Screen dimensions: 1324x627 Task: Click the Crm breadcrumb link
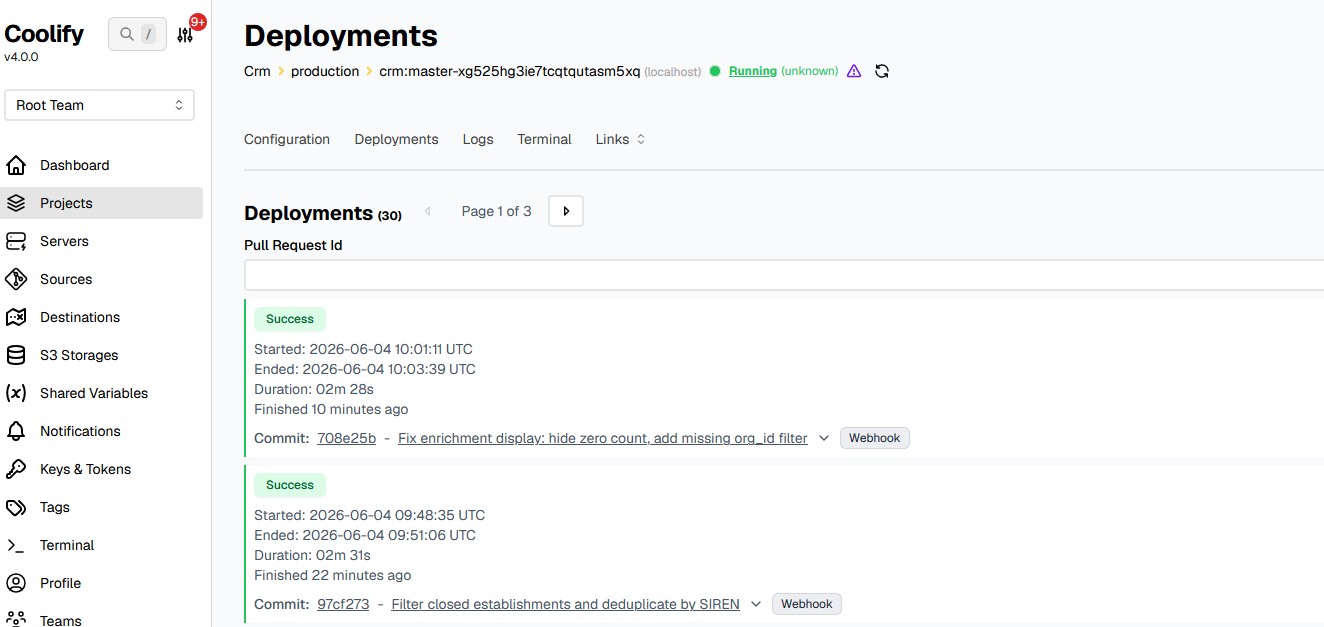(x=257, y=71)
